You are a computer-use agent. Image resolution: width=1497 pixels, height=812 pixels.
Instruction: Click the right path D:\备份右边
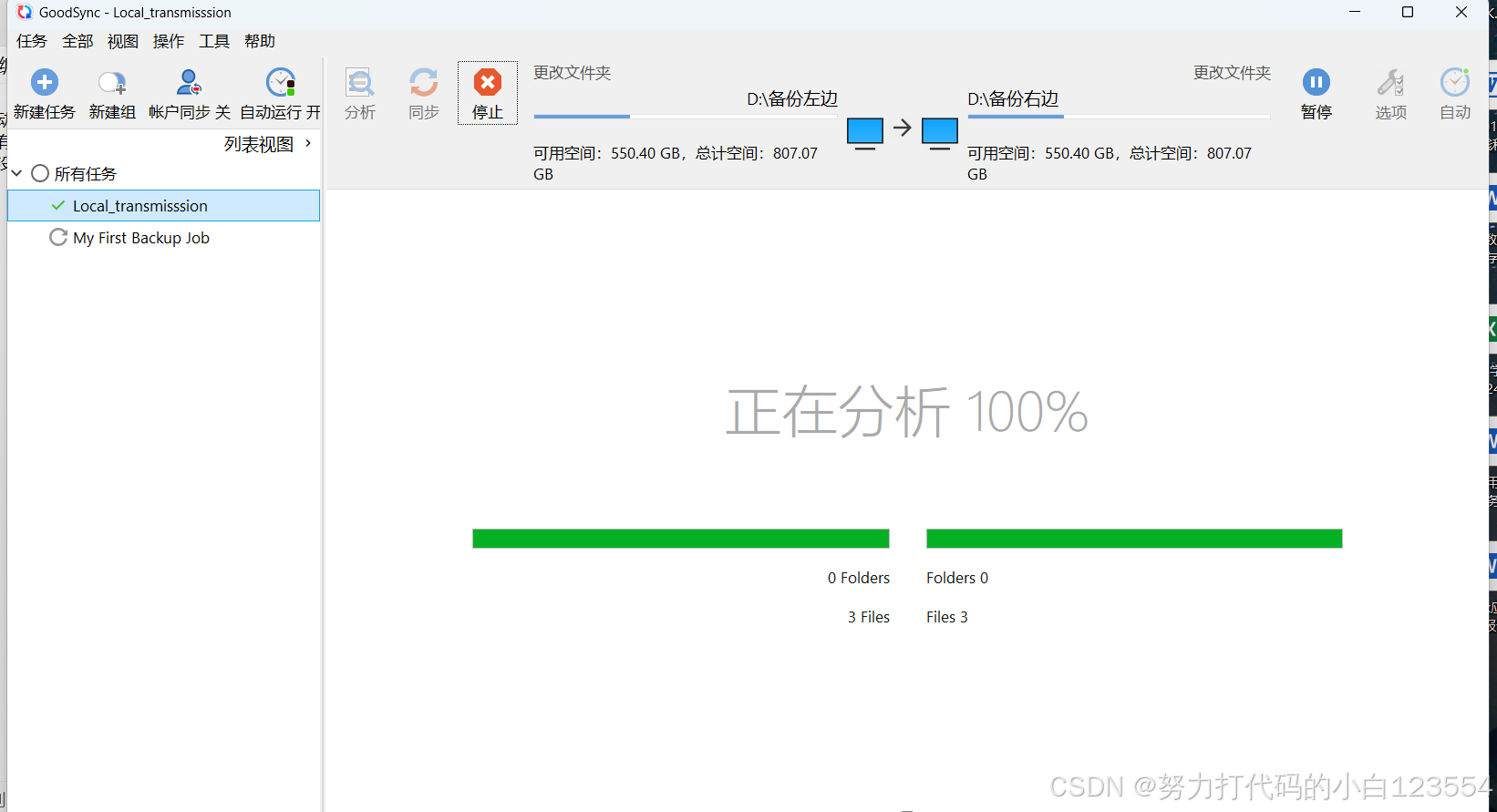1013,99
